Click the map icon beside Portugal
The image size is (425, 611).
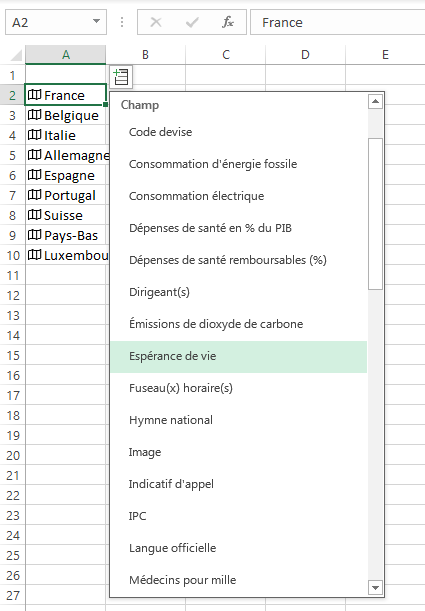coord(34,195)
